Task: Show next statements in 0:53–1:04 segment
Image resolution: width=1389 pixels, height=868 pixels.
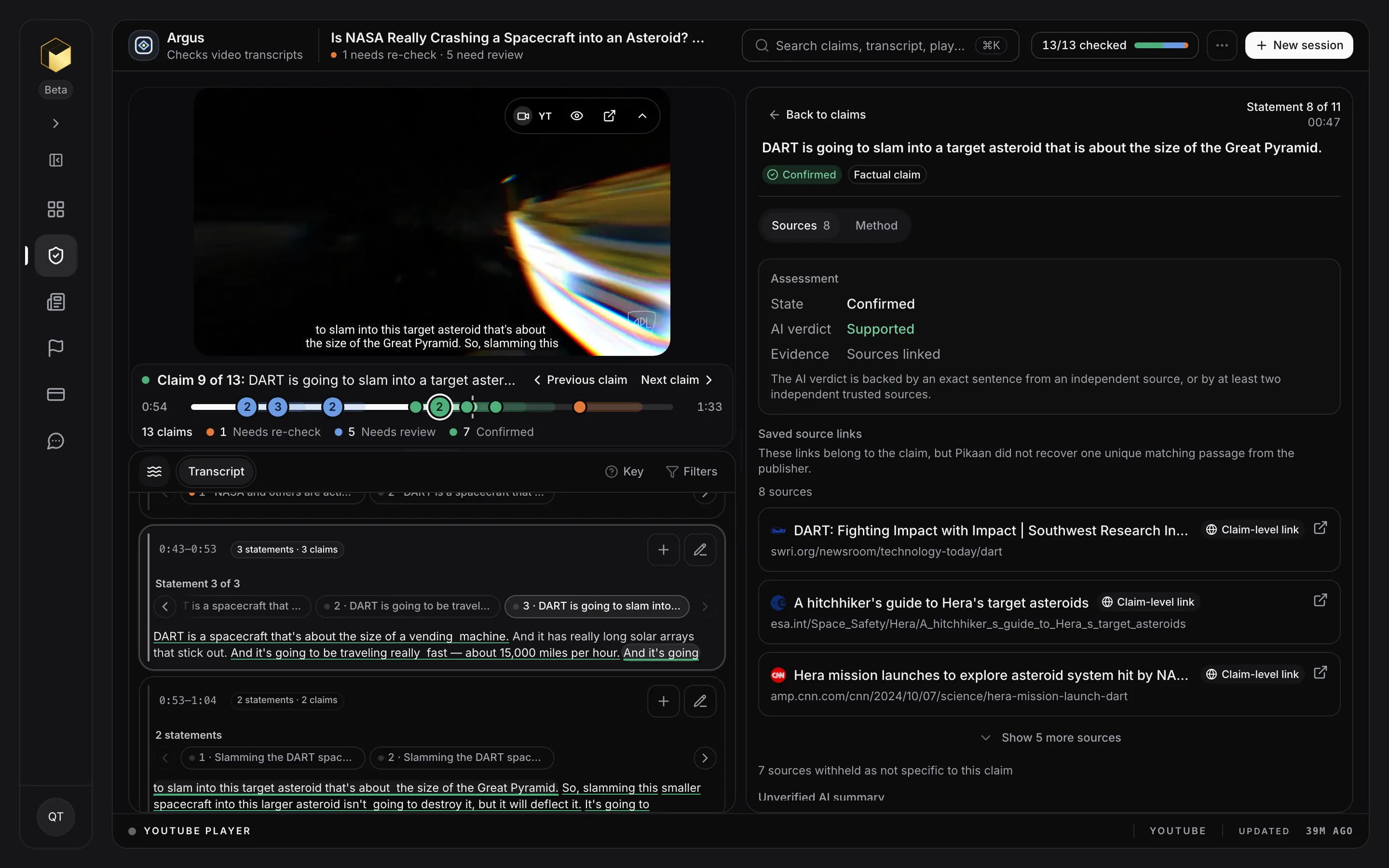Action: [x=705, y=758]
